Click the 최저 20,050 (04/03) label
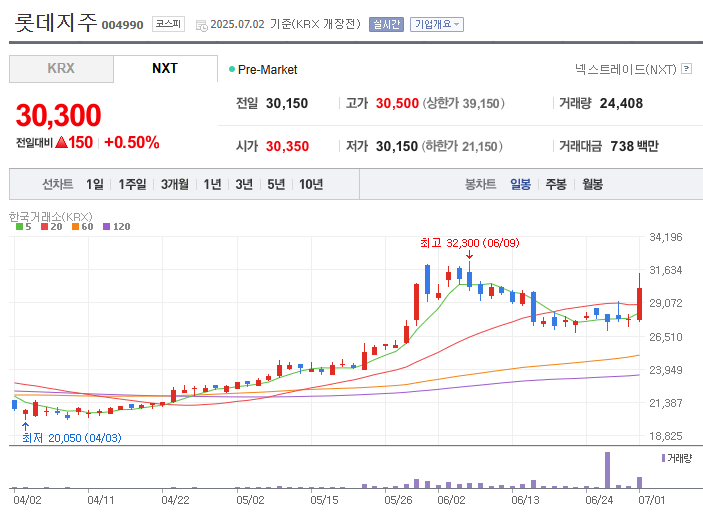The image size is (703, 513). (72, 438)
